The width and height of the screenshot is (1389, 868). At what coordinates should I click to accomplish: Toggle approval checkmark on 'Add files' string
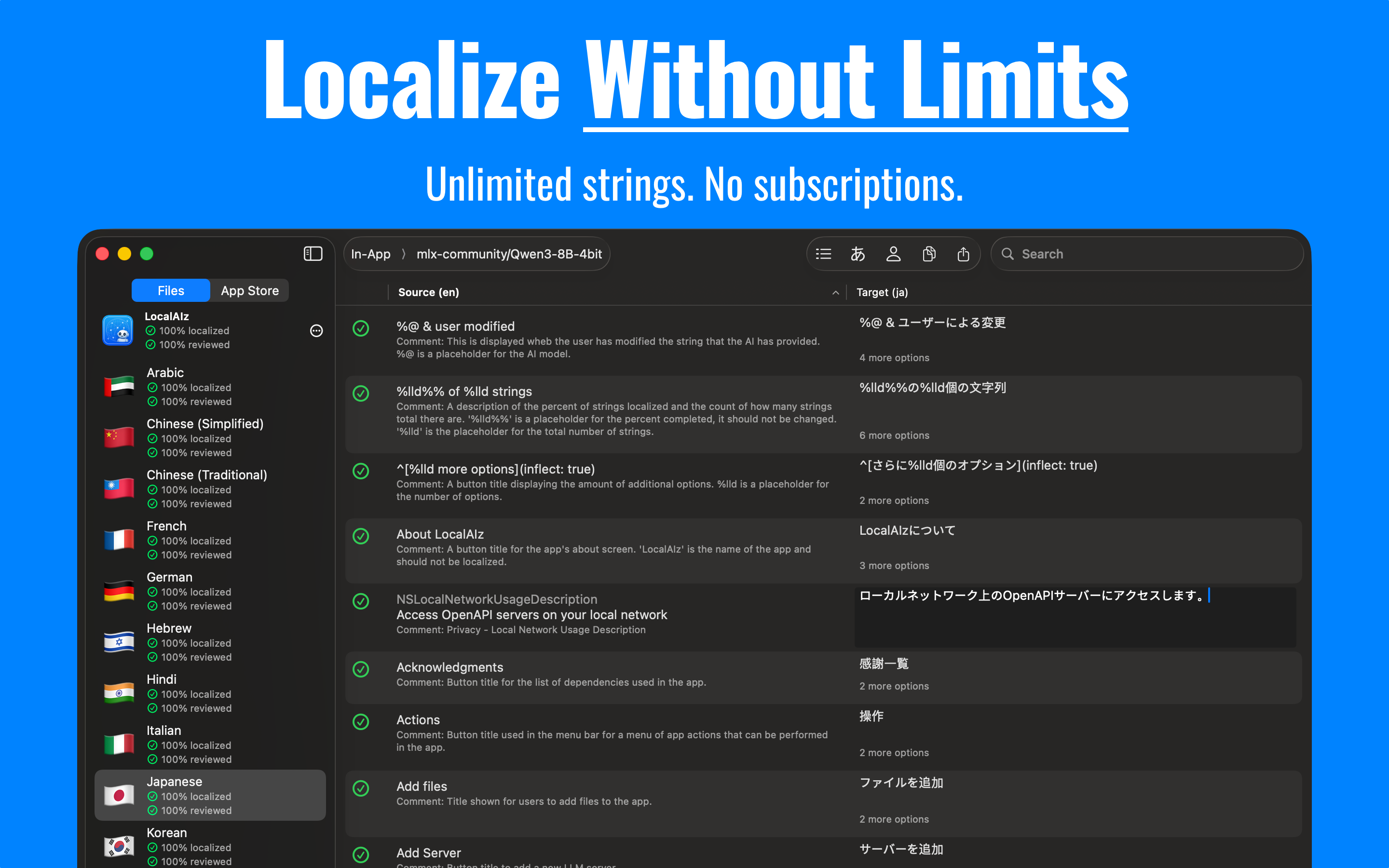[361, 788]
